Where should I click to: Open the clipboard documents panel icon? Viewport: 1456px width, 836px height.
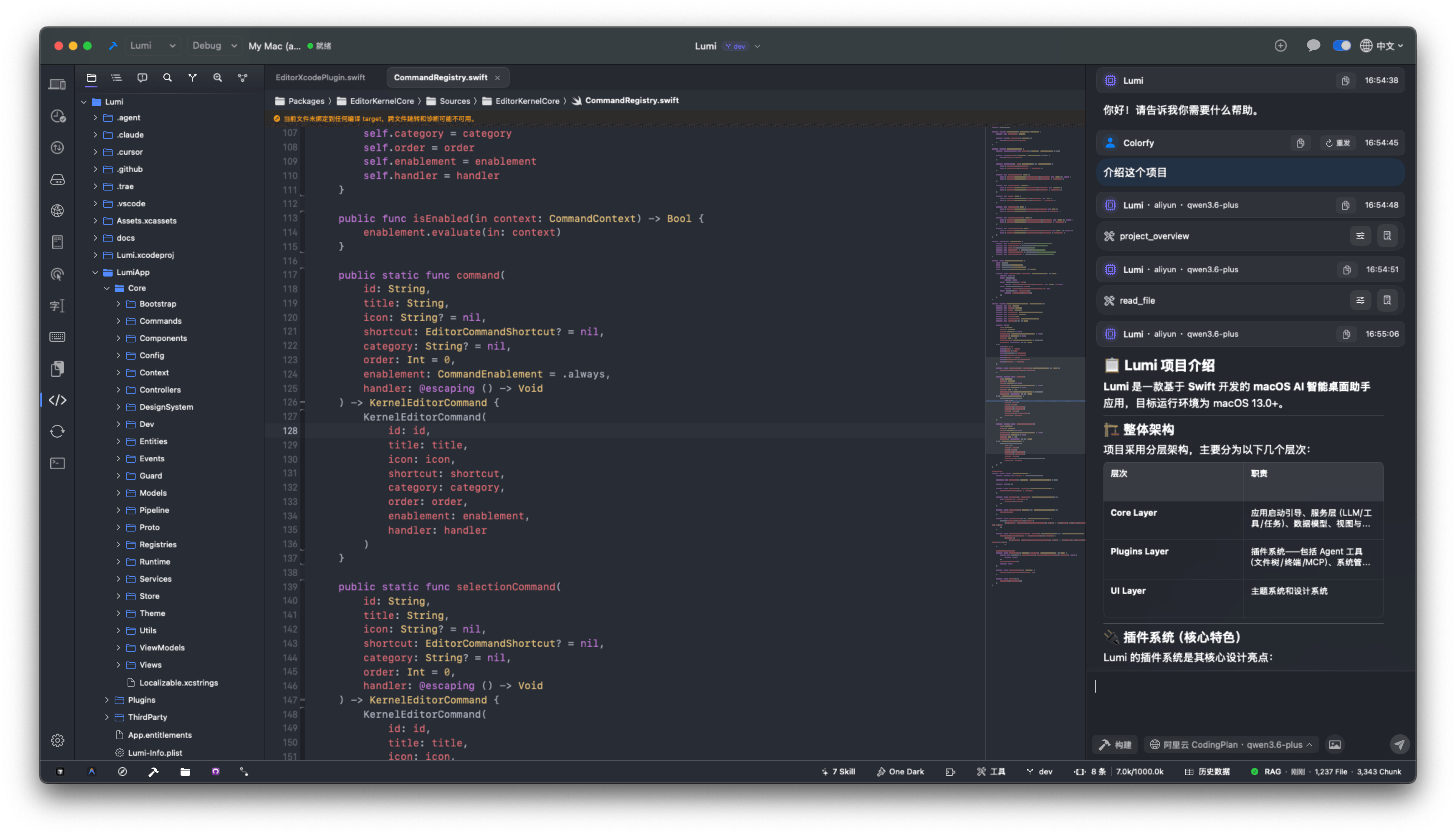tap(57, 369)
